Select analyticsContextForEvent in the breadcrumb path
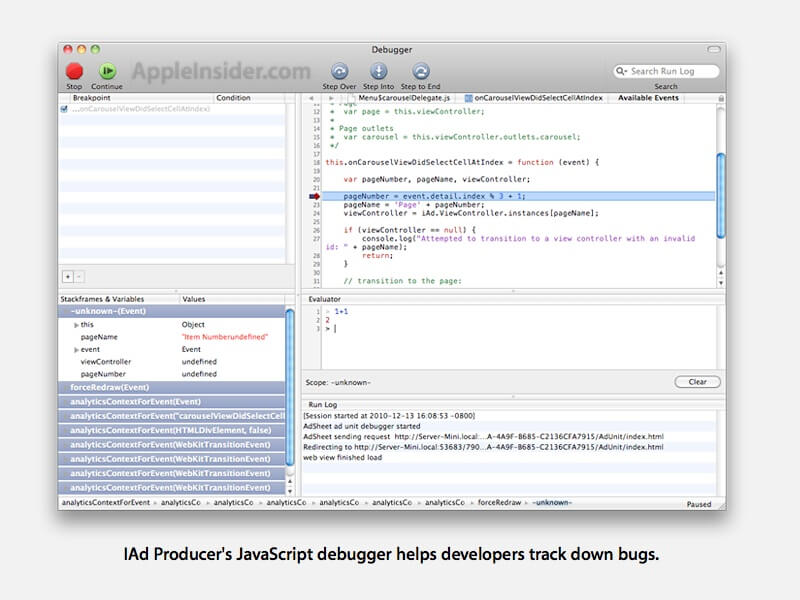Screen dimensions: 800x600 (106, 503)
